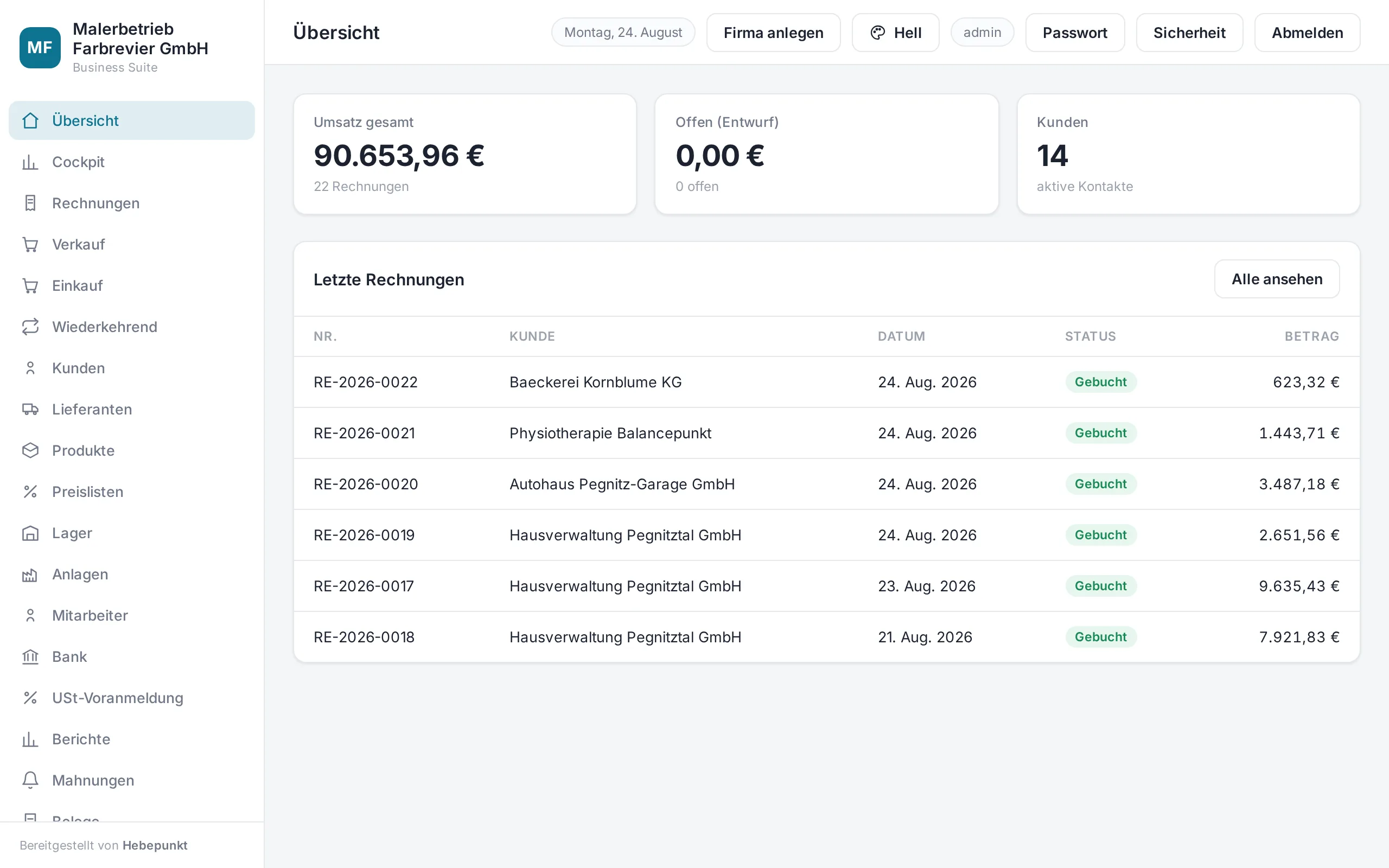Click Gebucht status of RE-2026-0018
This screenshot has width=1389, height=868.
point(1100,637)
